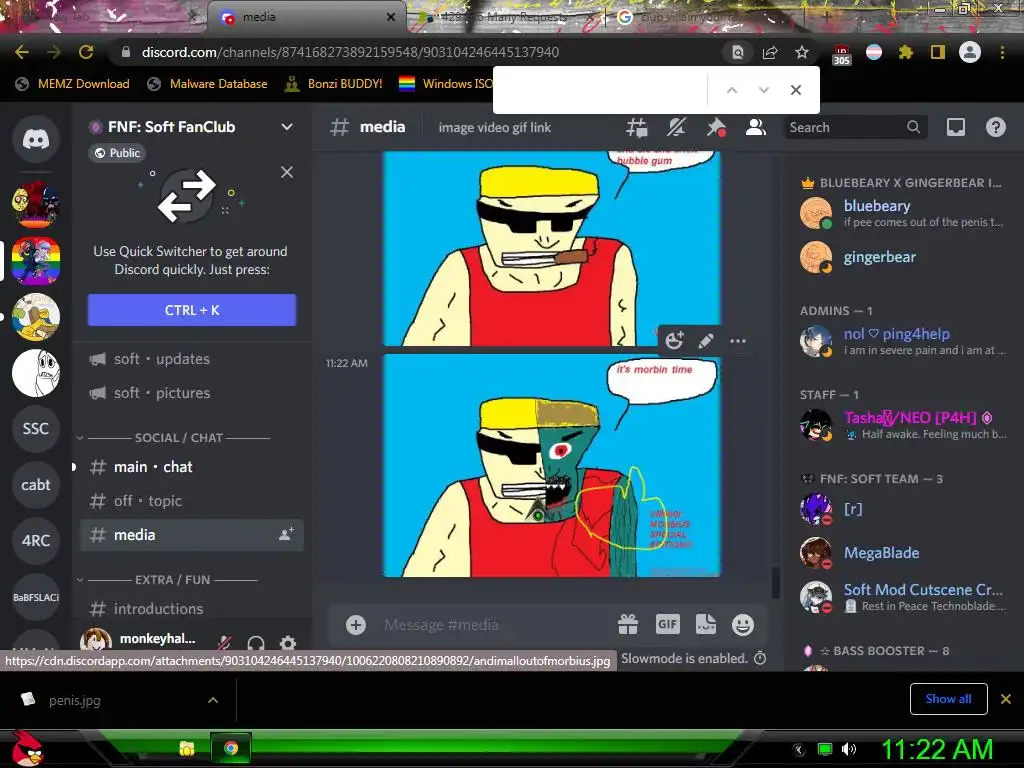Open the Bonzi BUDDY! bookmark

click(x=334, y=84)
